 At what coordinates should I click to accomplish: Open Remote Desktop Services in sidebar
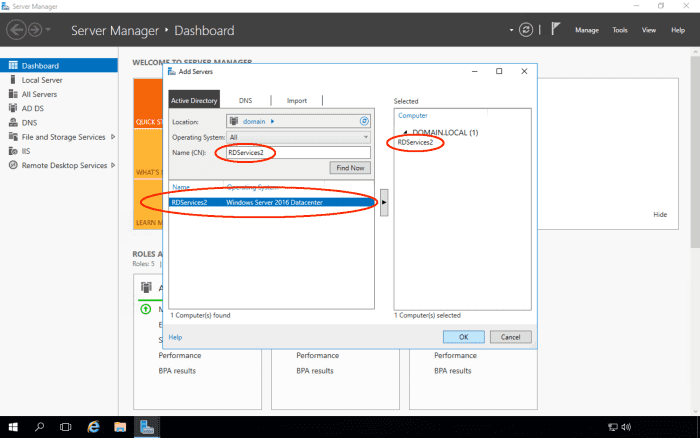[x=64, y=165]
